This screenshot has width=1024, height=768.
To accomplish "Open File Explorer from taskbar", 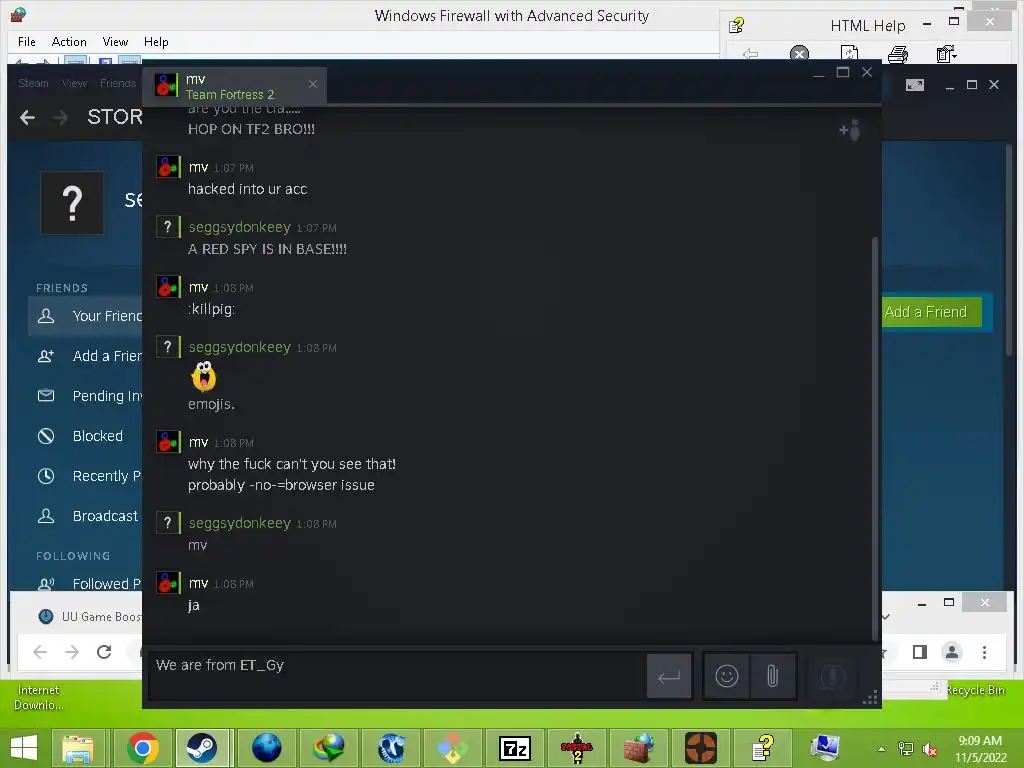I will tap(78, 748).
